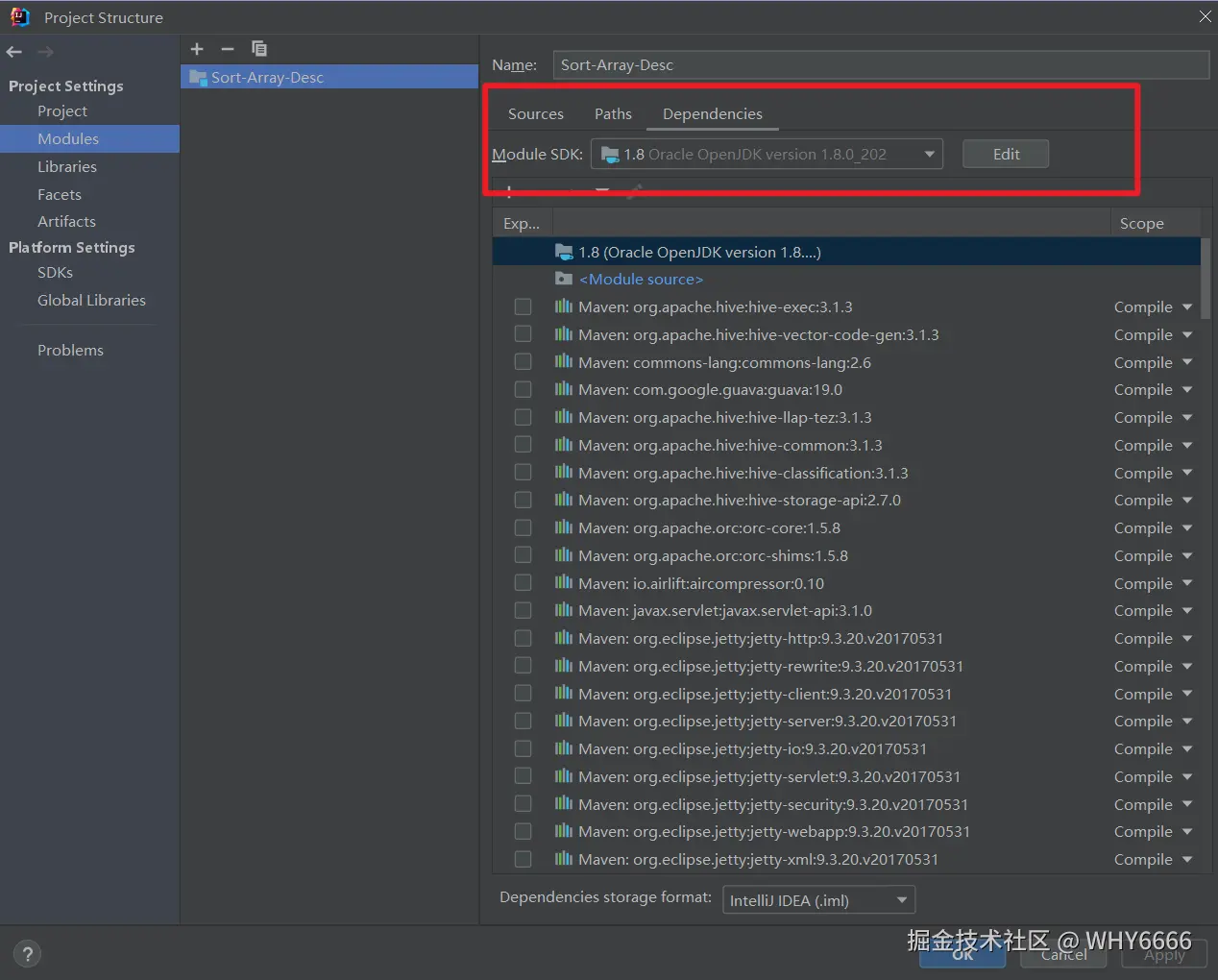Toggle export checkbox for hive-exec:3.1.3

coord(523,306)
